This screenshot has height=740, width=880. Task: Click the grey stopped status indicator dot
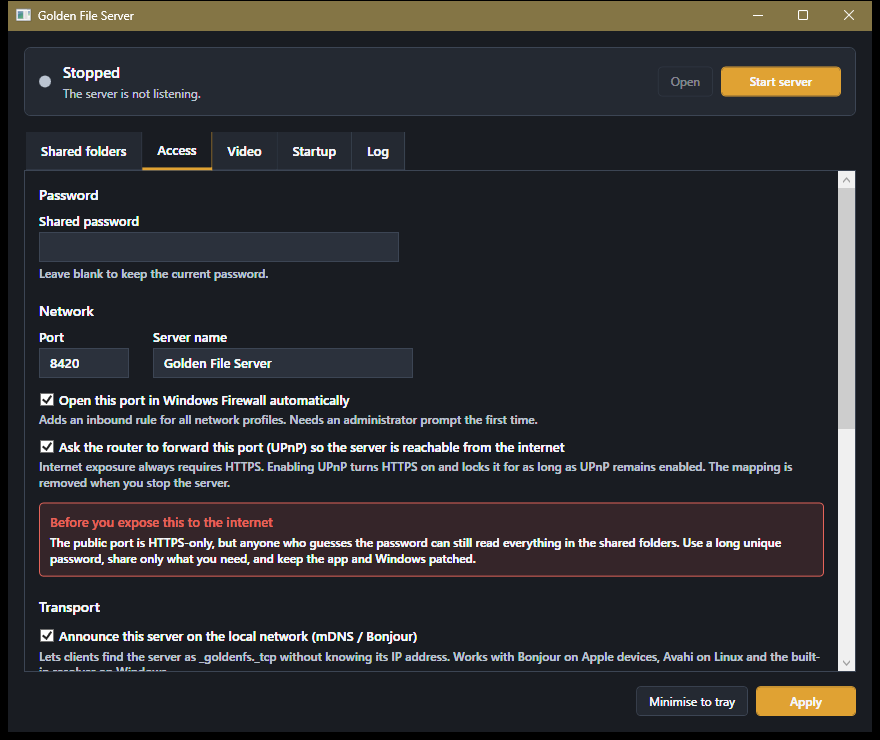(x=45, y=82)
